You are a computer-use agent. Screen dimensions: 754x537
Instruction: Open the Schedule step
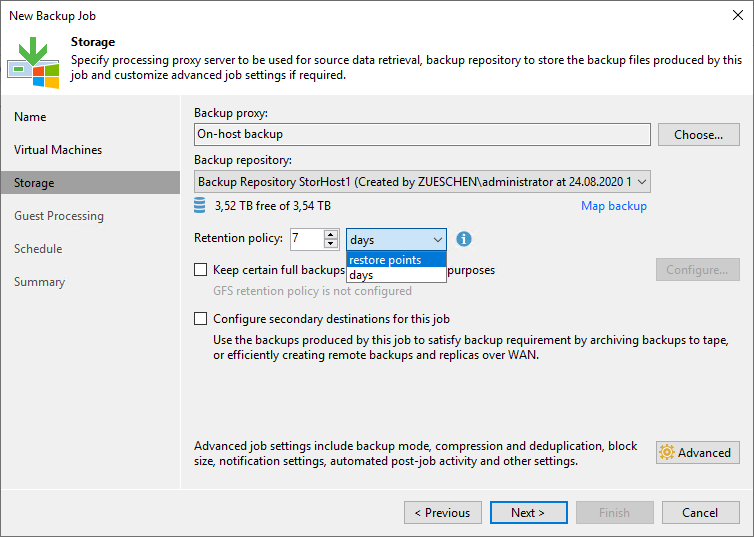pos(38,249)
